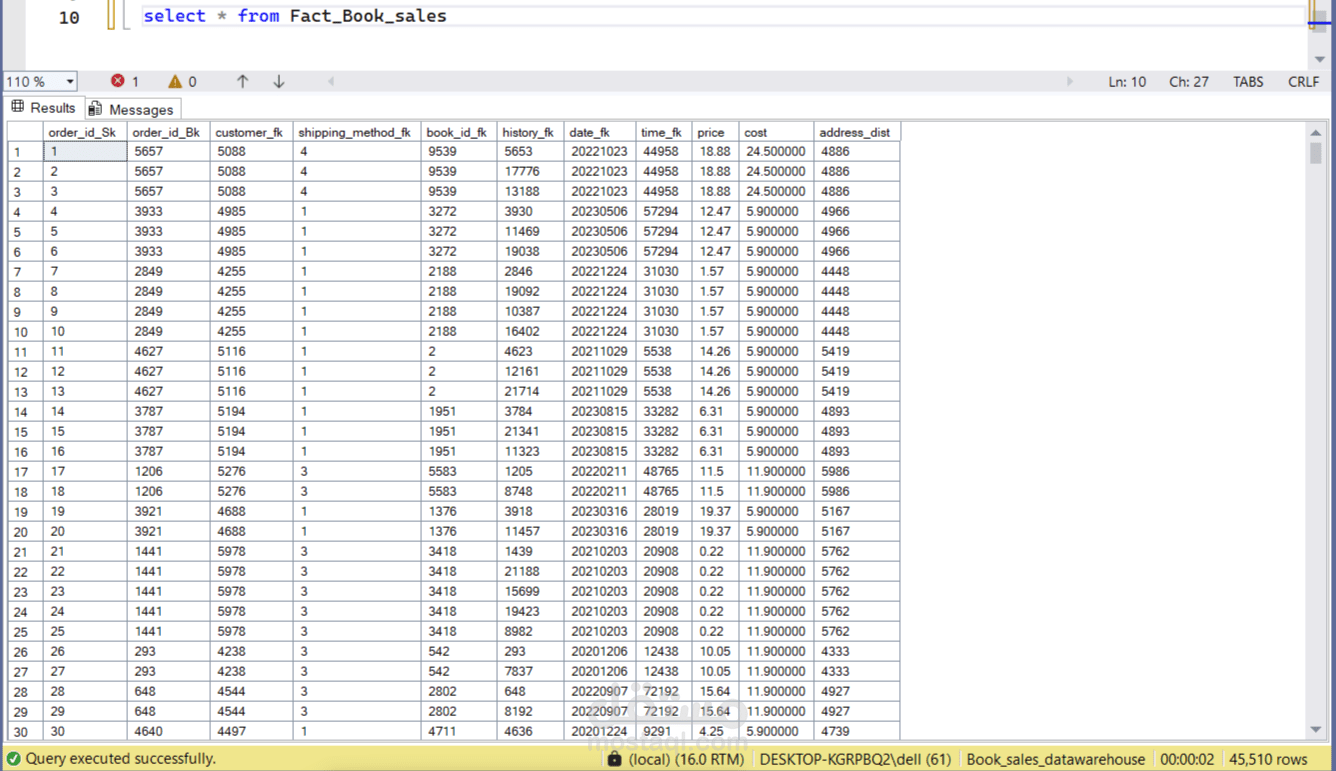Select the book_id_fk column header

pyautogui.click(x=459, y=132)
